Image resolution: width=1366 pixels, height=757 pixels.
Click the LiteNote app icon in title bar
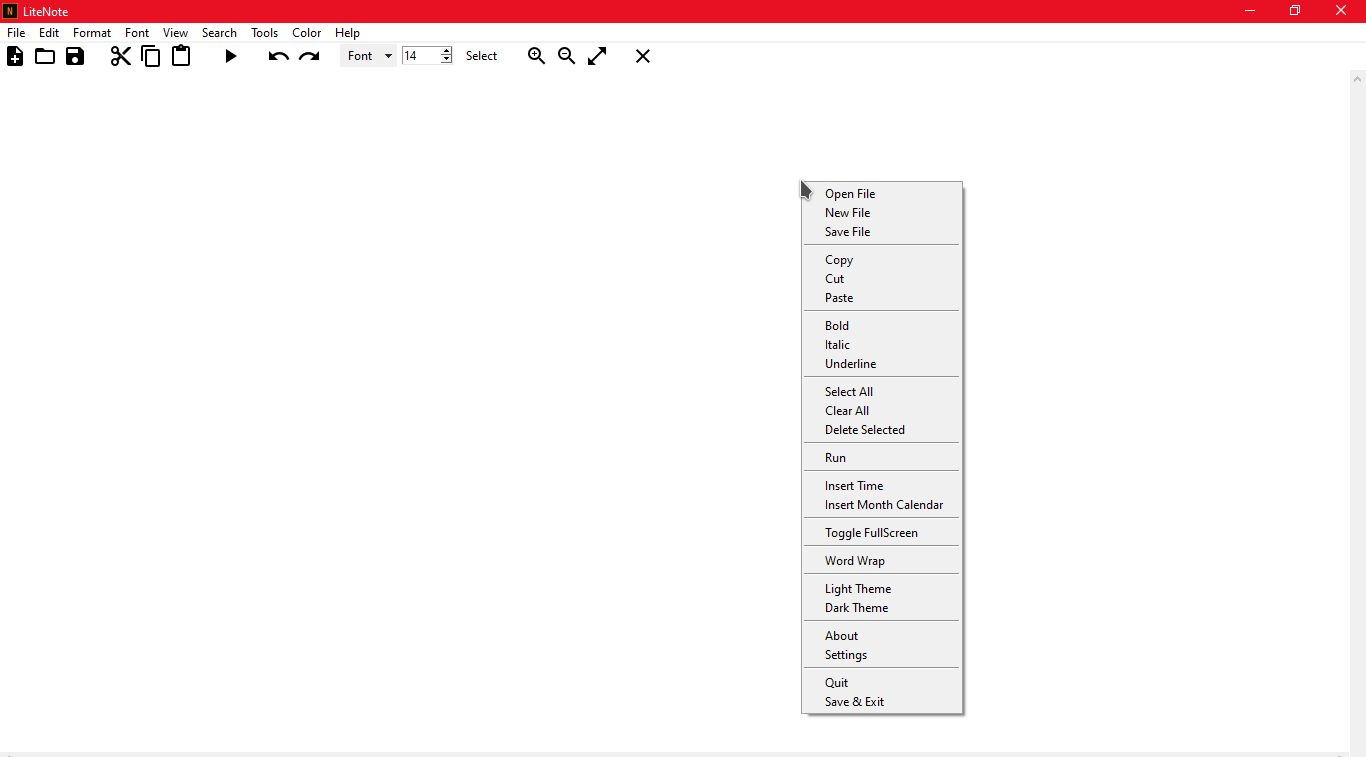click(10, 11)
